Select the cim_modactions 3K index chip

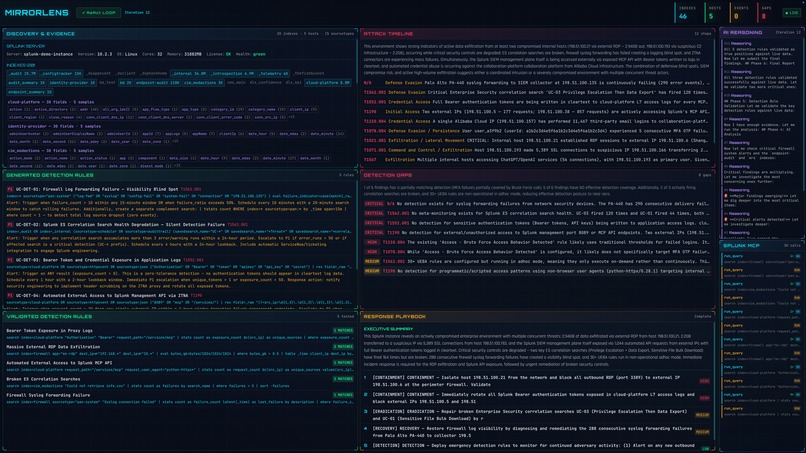204,82
